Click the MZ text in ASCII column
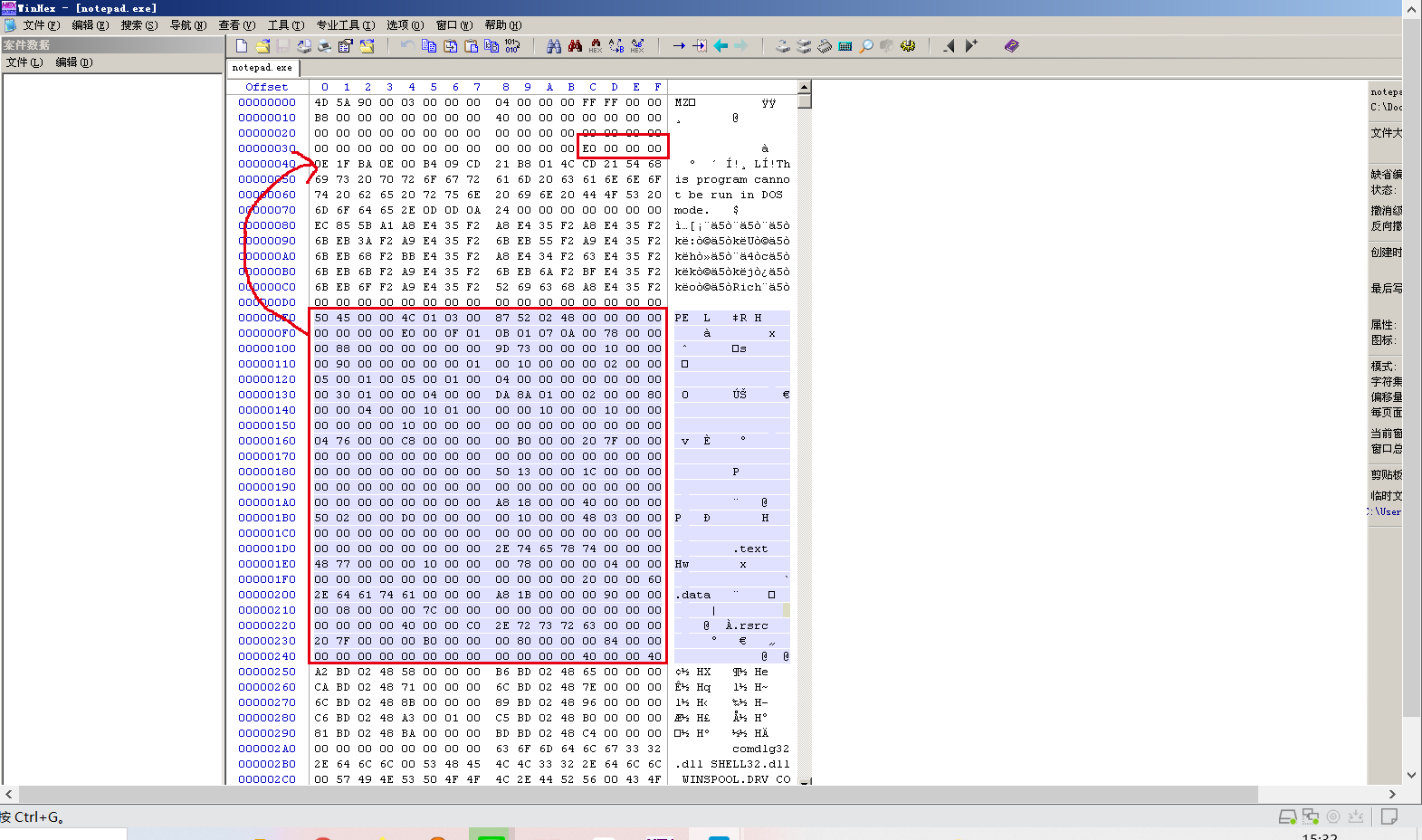Screen dimensions: 1422x840 click(x=682, y=102)
